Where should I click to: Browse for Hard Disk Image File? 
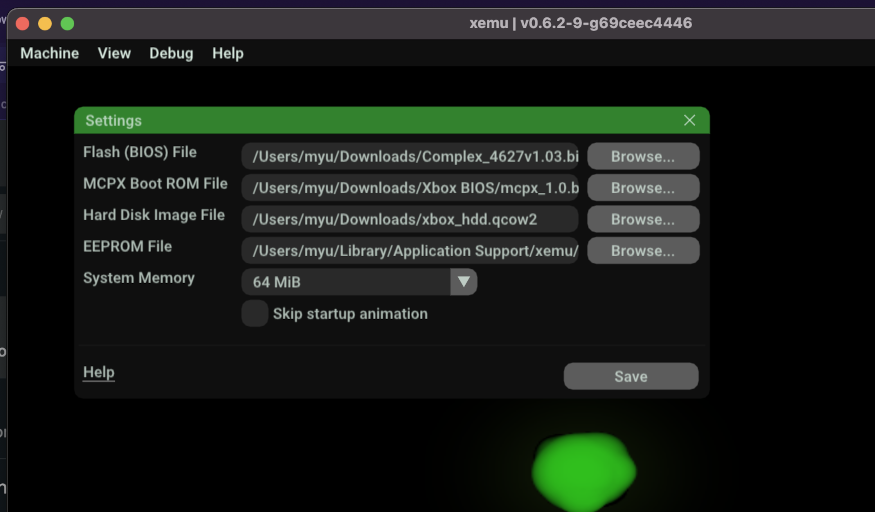[x=643, y=219]
